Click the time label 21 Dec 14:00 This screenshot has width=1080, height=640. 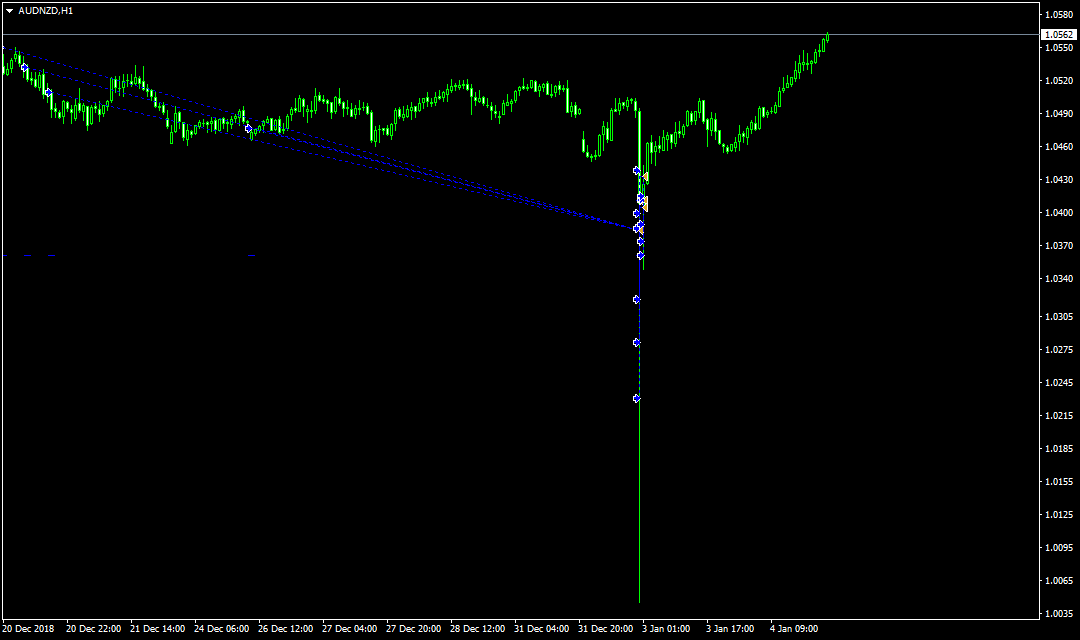[158, 629]
